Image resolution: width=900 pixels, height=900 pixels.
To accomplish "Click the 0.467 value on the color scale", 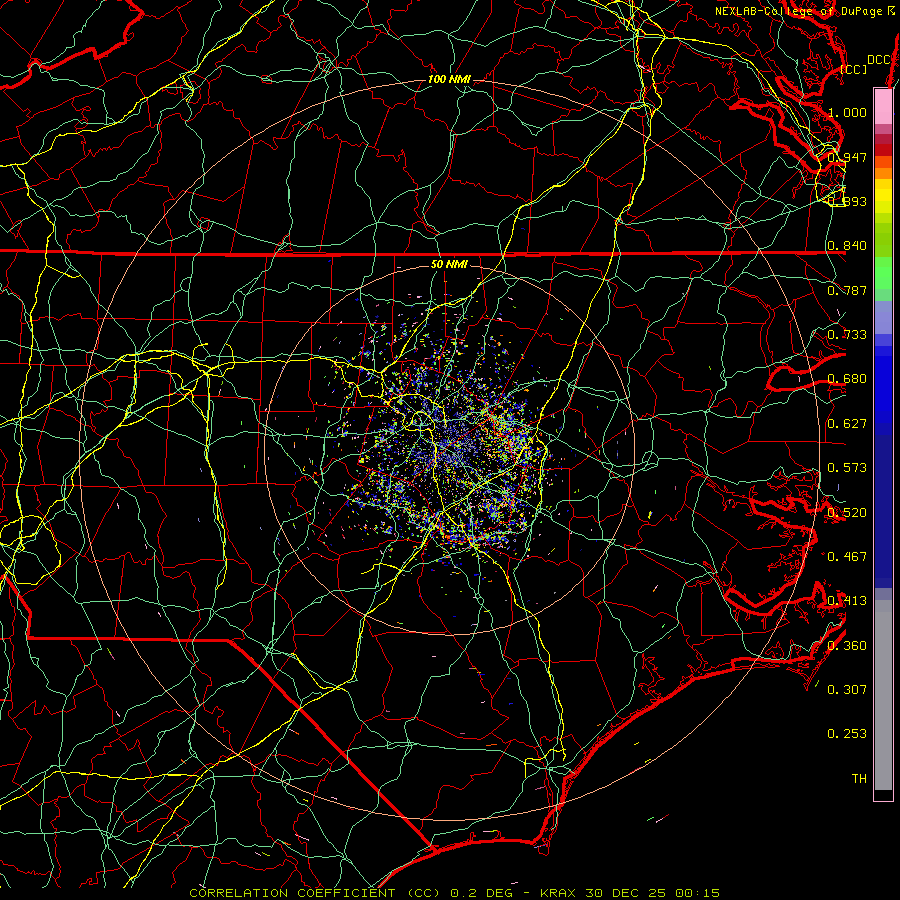I will tap(847, 556).
